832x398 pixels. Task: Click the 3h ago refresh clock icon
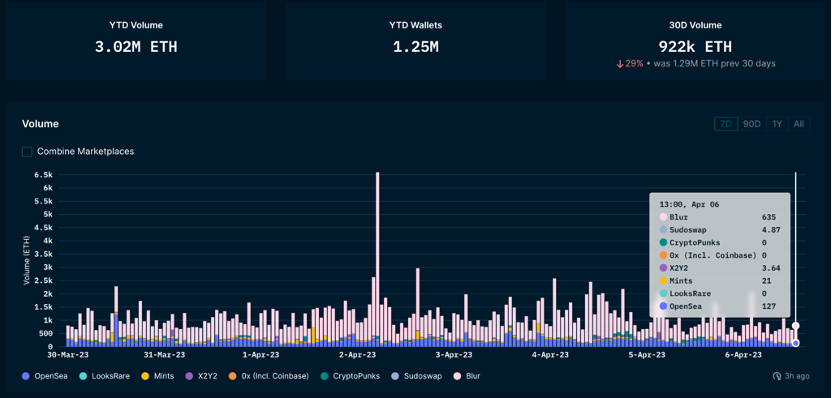tap(777, 376)
